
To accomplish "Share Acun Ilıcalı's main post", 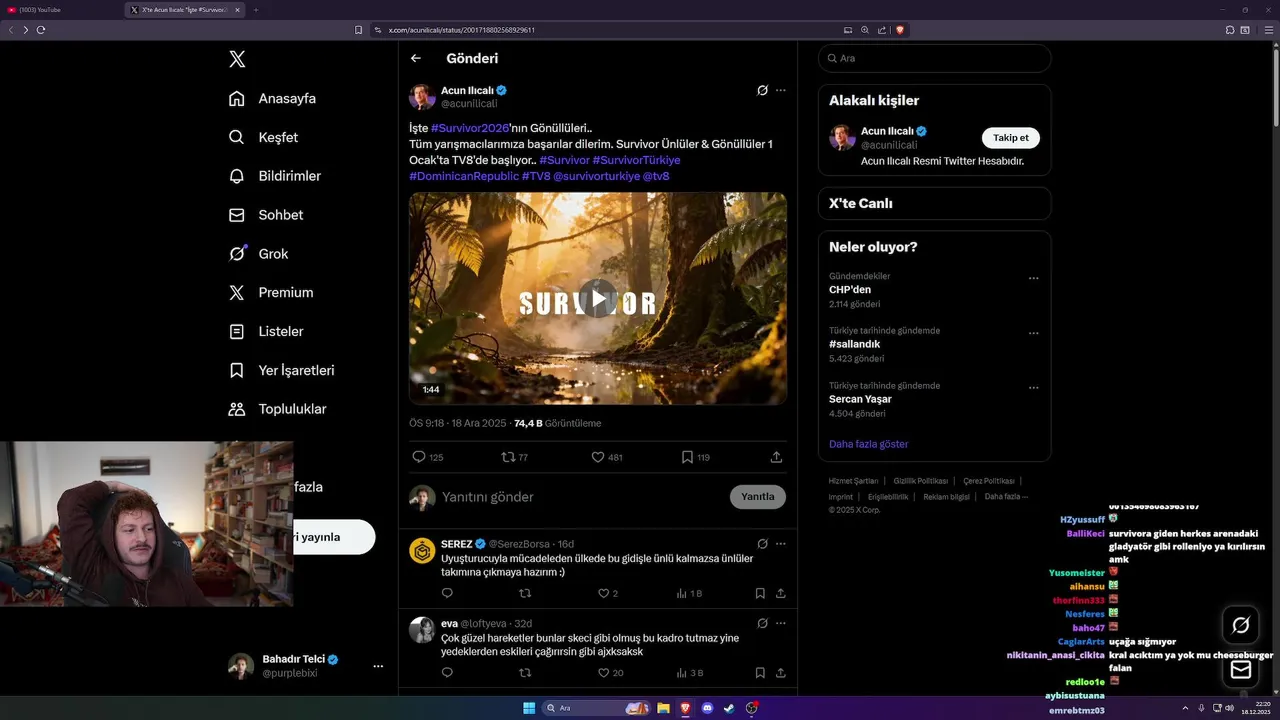I will point(776,457).
